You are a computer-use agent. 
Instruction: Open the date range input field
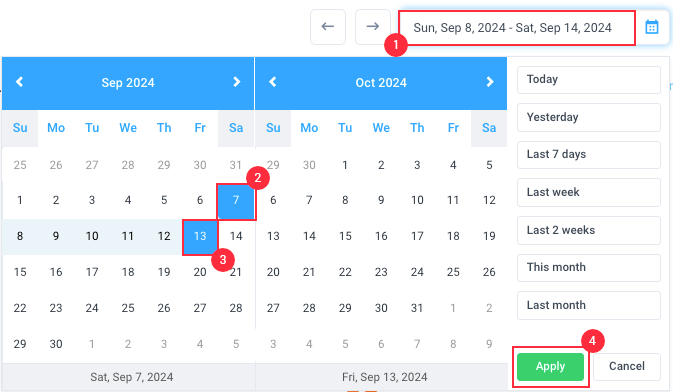pyautogui.click(x=517, y=28)
